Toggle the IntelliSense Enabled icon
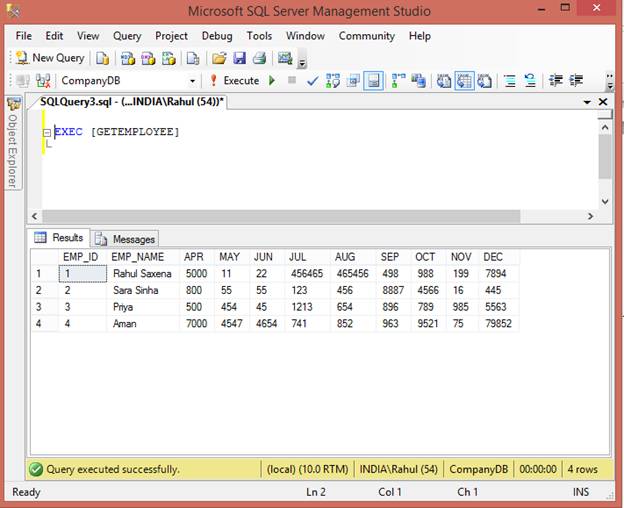This screenshot has height=508, width=624. pyautogui.click(x=373, y=81)
